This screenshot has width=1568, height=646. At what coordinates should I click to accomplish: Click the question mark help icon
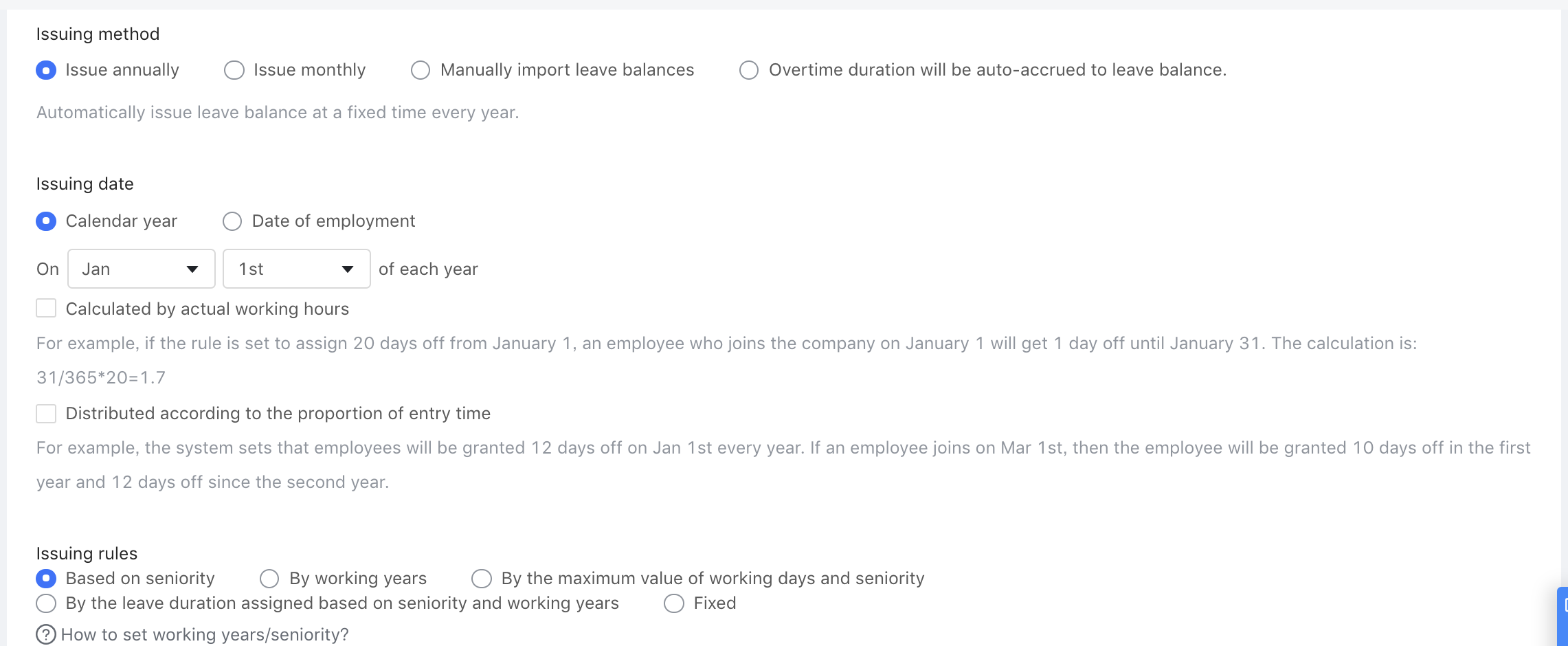click(x=46, y=634)
